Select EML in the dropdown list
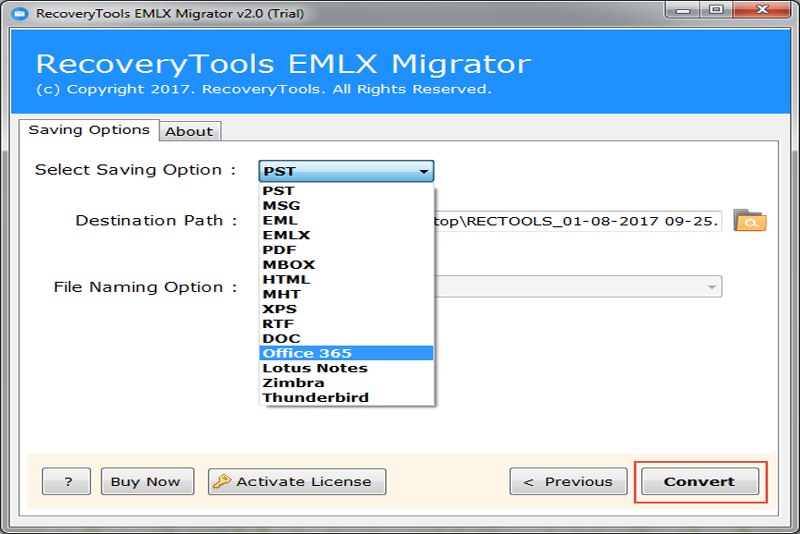This screenshot has width=800, height=534. 346,220
